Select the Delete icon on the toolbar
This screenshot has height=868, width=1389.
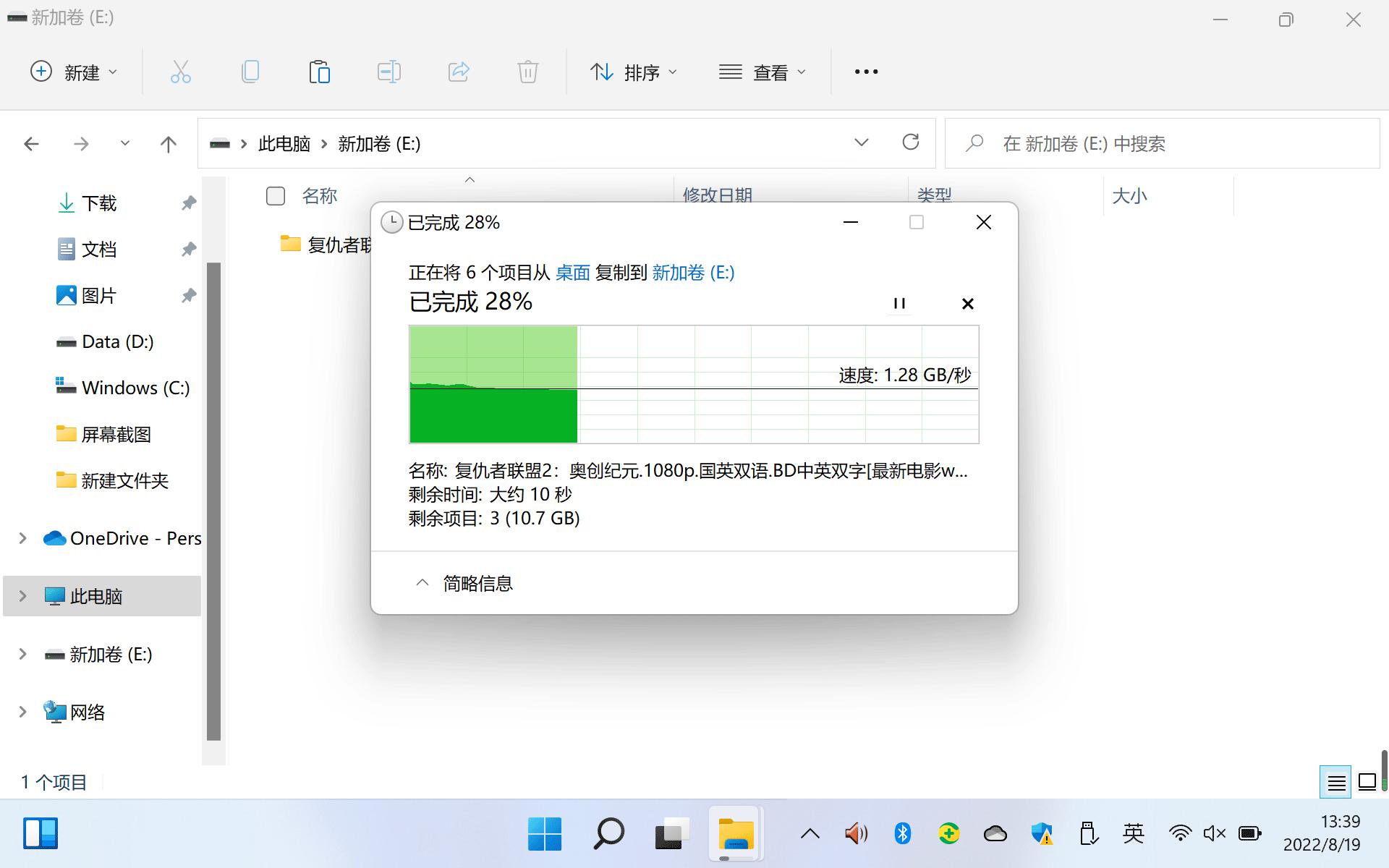pyautogui.click(x=527, y=72)
